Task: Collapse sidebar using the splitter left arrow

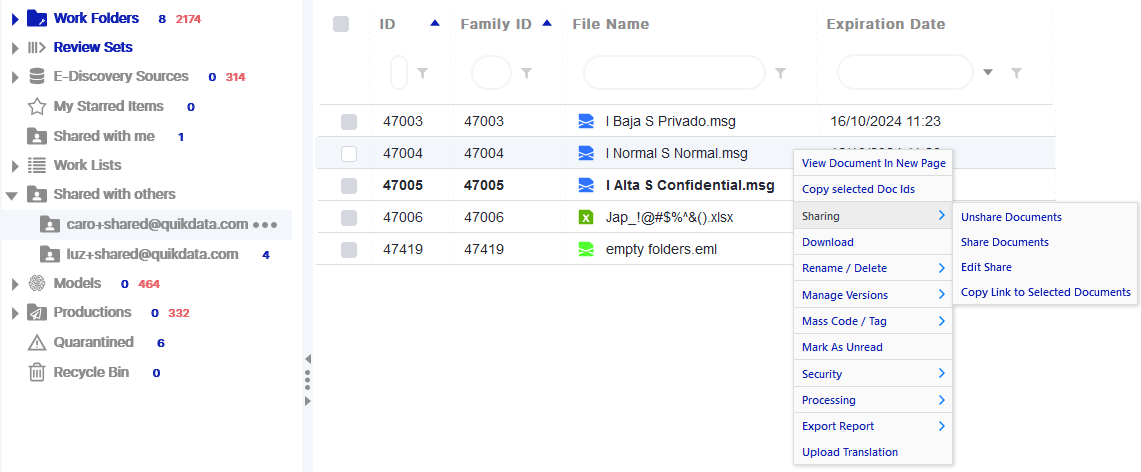Action: point(308,359)
